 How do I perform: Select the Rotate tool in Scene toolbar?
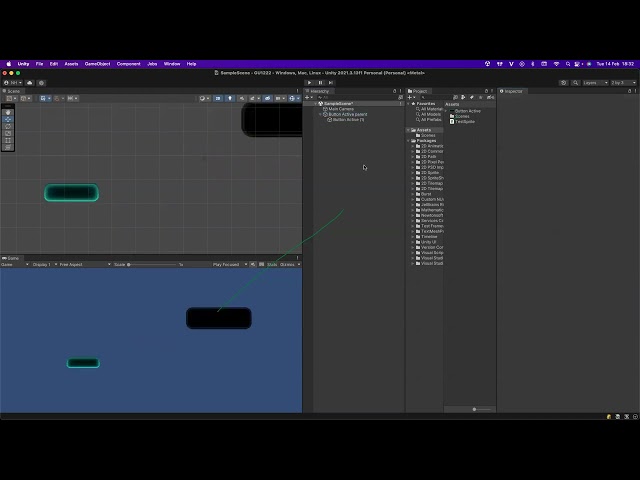coord(8,126)
